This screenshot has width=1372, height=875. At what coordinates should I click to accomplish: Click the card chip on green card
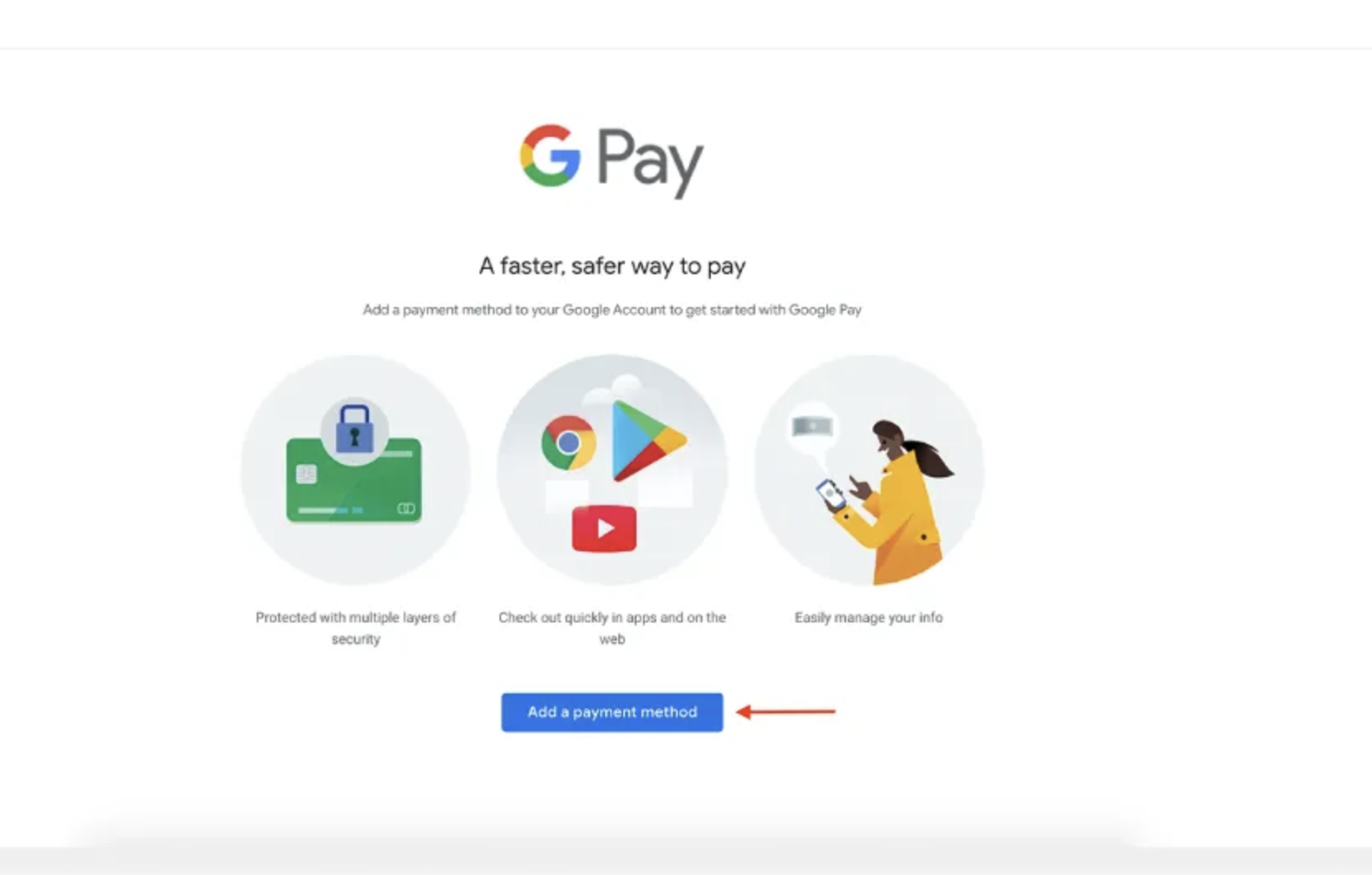coord(306,474)
